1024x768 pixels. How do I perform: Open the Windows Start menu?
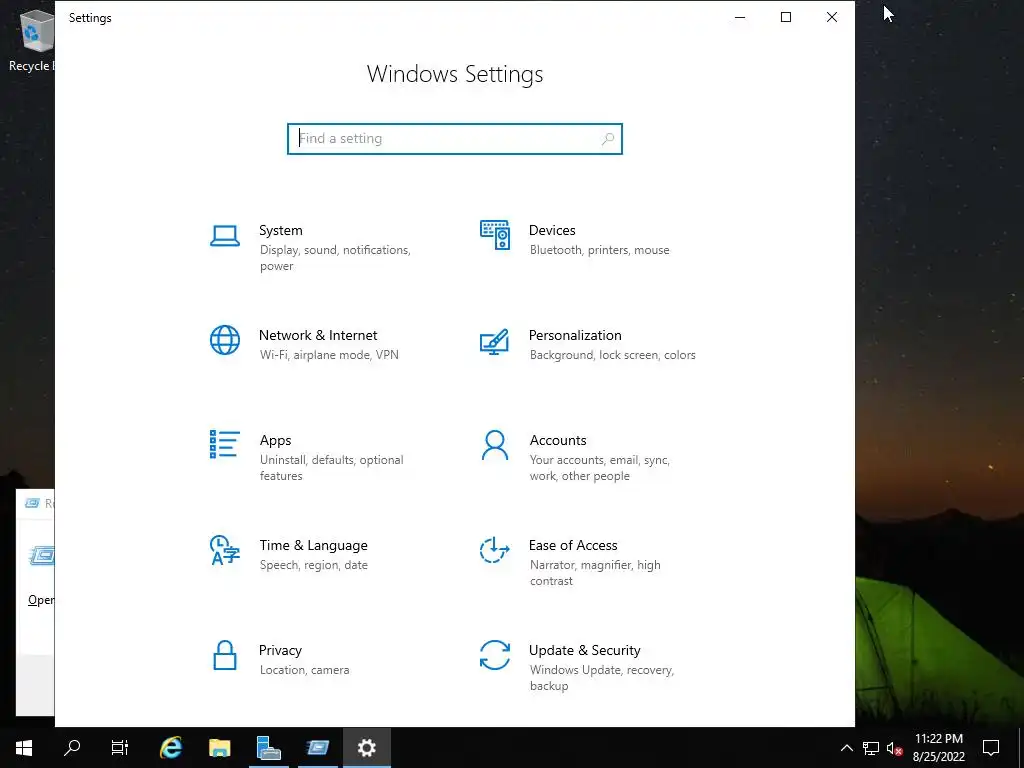tap(24, 748)
